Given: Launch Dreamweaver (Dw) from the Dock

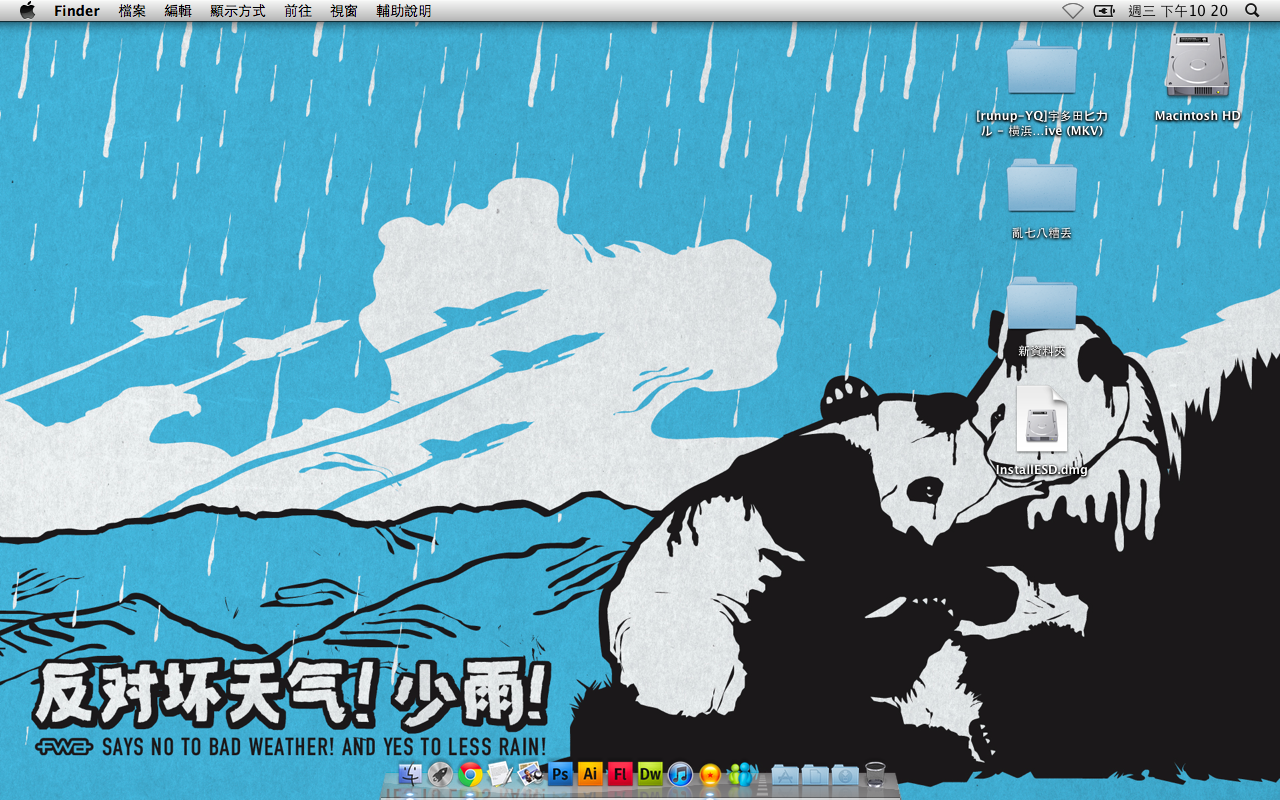Looking at the screenshot, I should [650, 774].
